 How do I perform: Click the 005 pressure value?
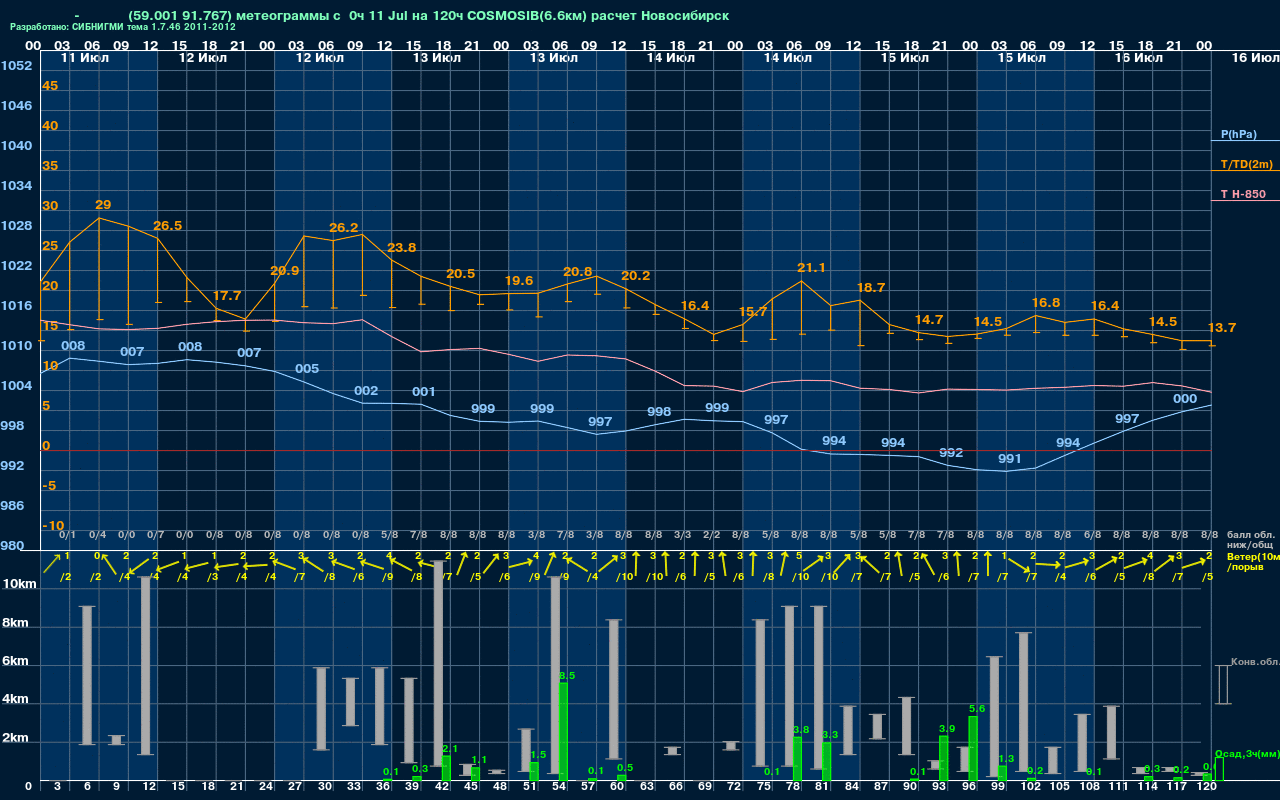tap(307, 369)
